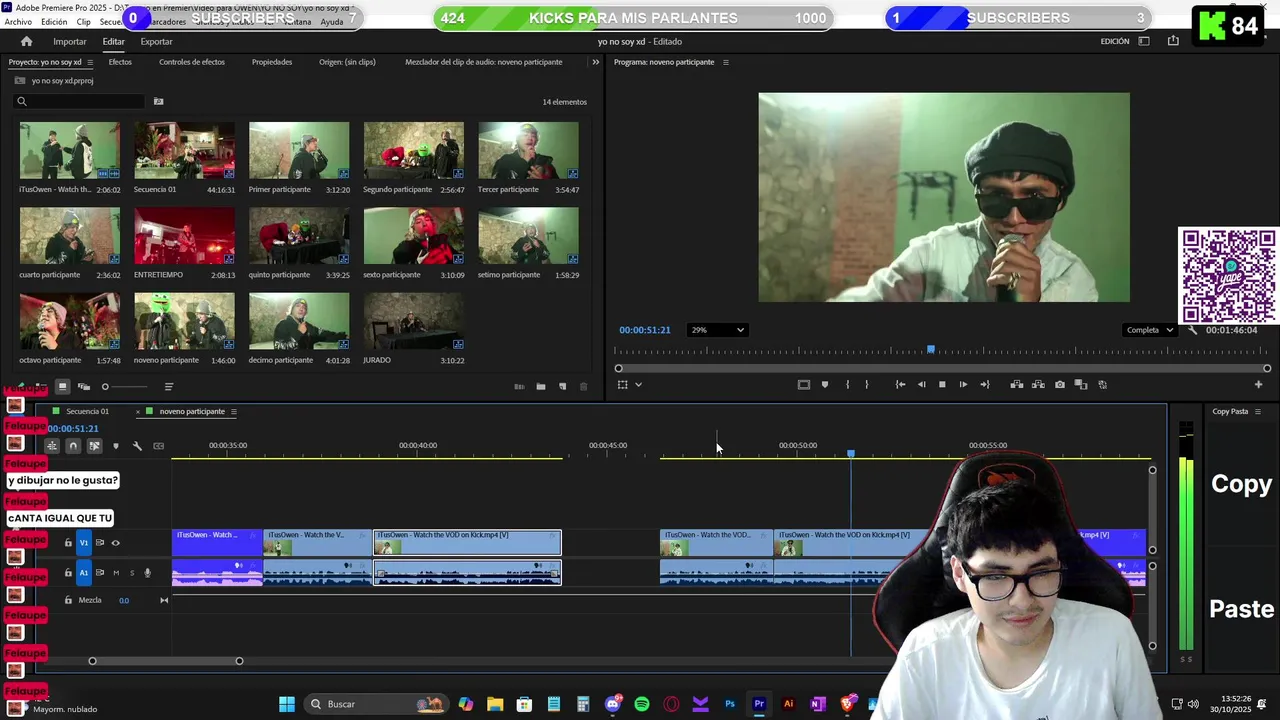Click the Share export icon at top right
This screenshot has height=720, width=1280.
click(x=1173, y=41)
